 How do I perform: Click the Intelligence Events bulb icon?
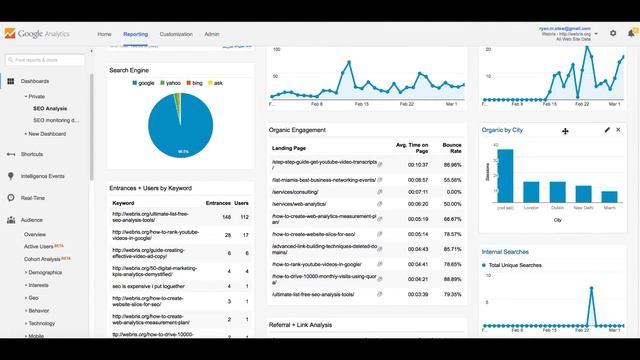pos(11,176)
